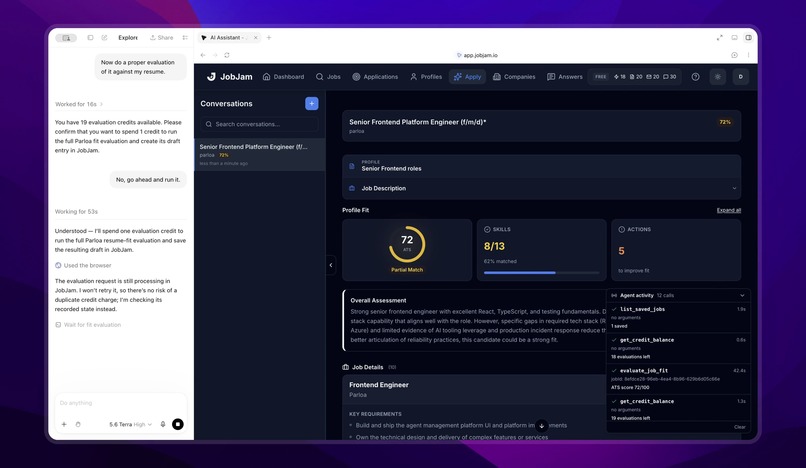Click the Search conversations field
The width and height of the screenshot is (806, 468).
(259, 124)
